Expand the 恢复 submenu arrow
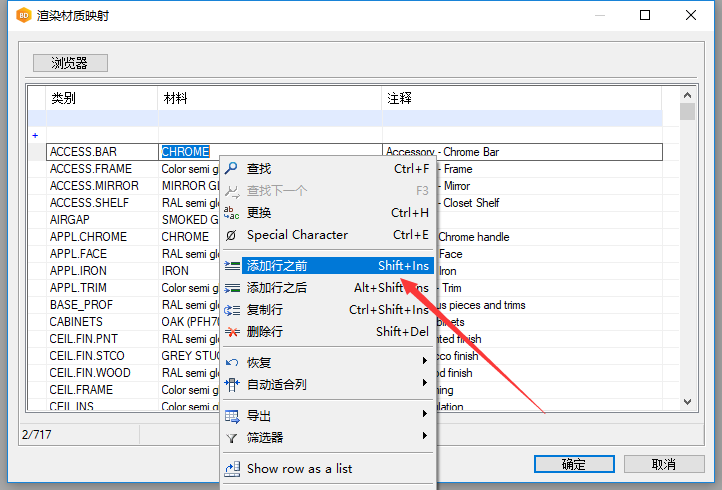 tap(425, 361)
